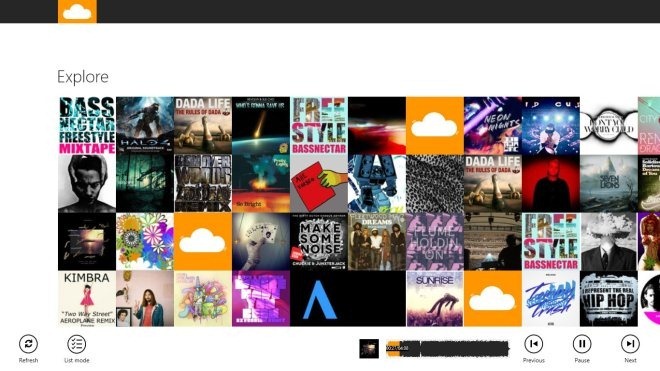
Task: Open the So Bright tile
Action: click(x=261, y=184)
